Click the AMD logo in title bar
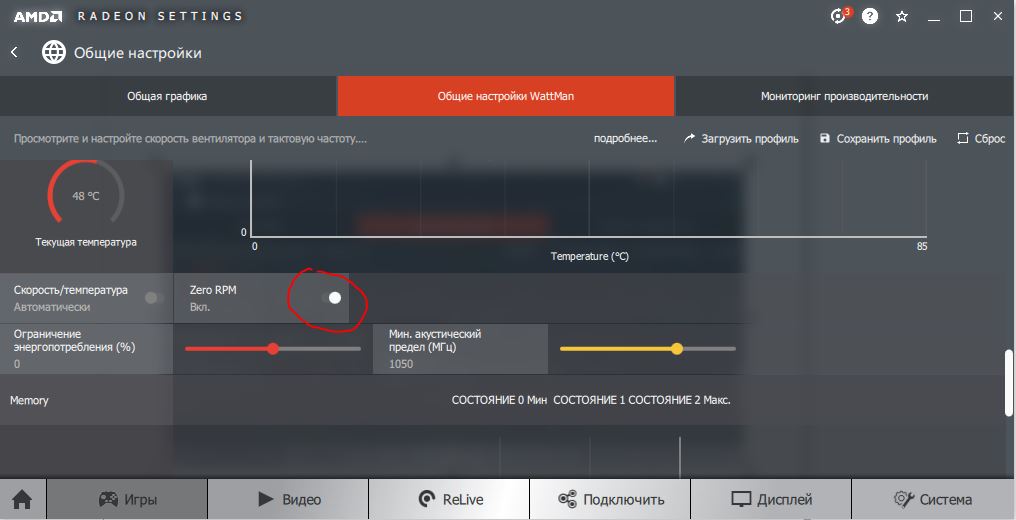Viewport: 1016px width, 520px height. [x=38, y=16]
